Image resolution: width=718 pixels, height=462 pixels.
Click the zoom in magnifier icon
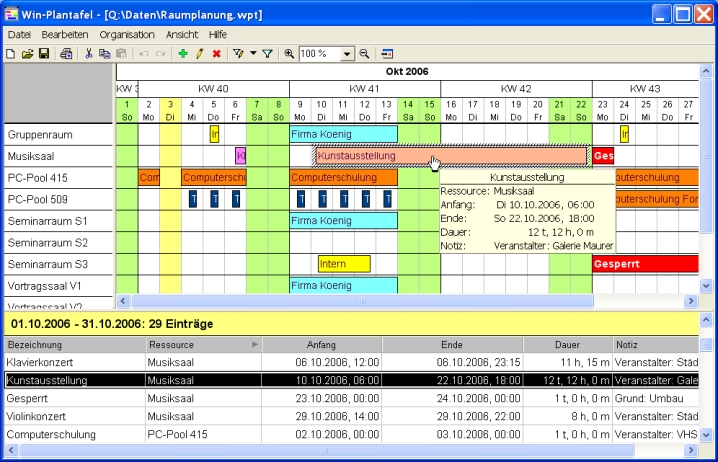(289, 53)
